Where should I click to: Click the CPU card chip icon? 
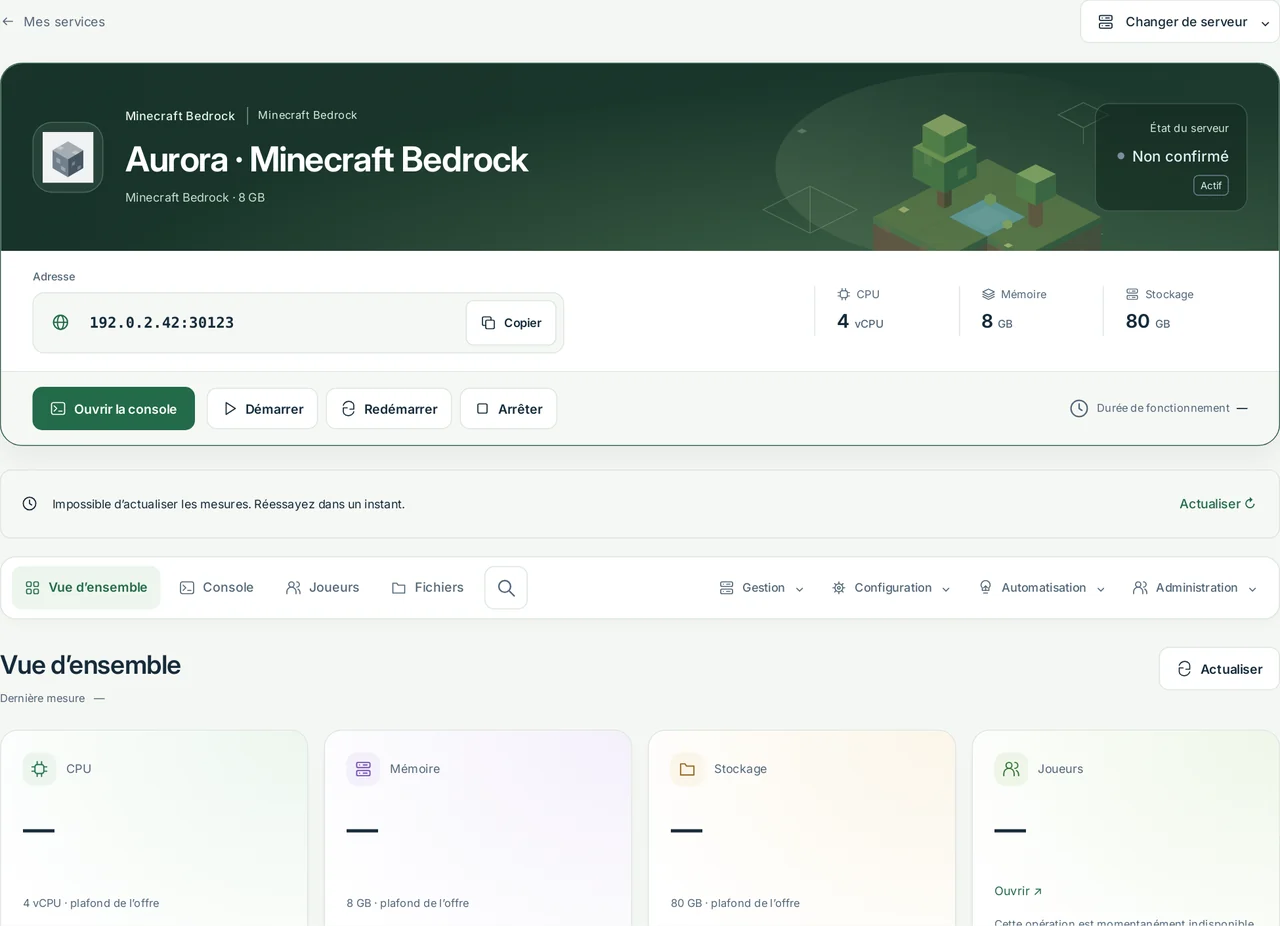pyautogui.click(x=39, y=769)
